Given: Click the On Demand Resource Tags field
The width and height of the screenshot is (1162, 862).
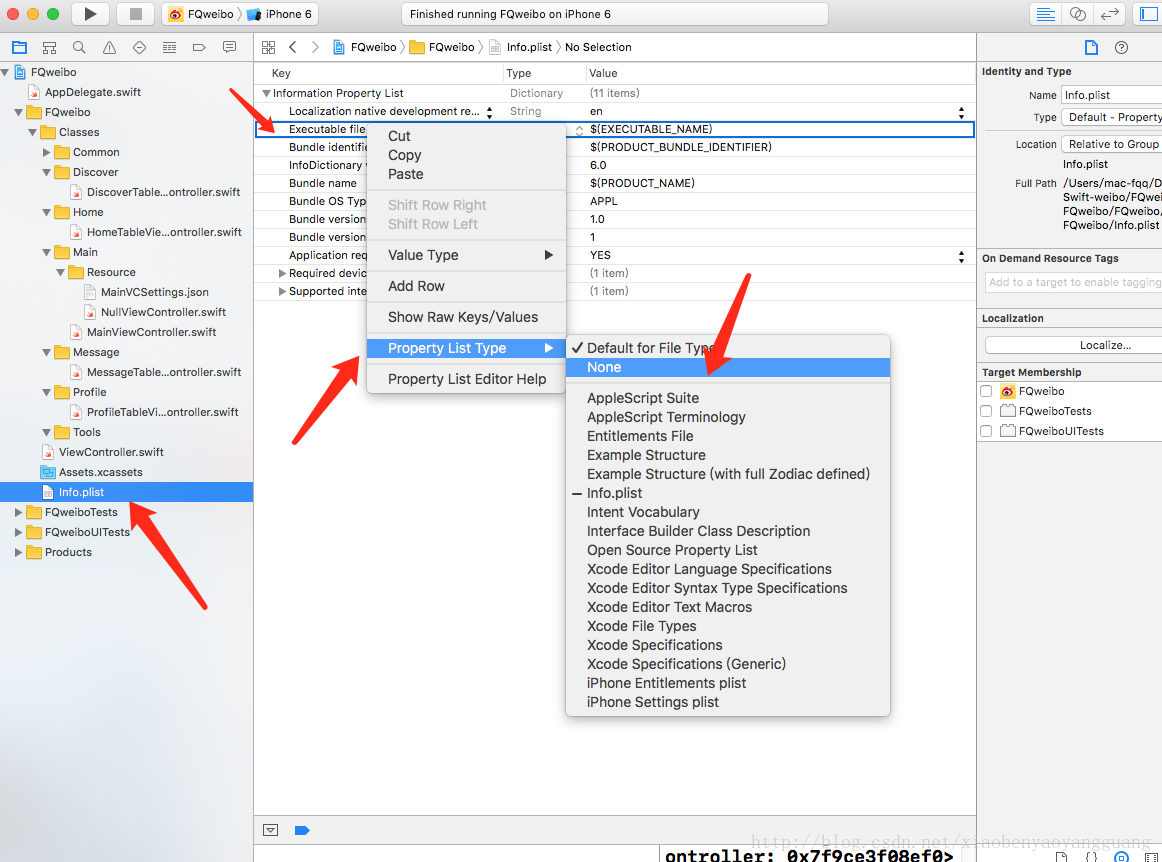Looking at the screenshot, I should tap(1074, 282).
